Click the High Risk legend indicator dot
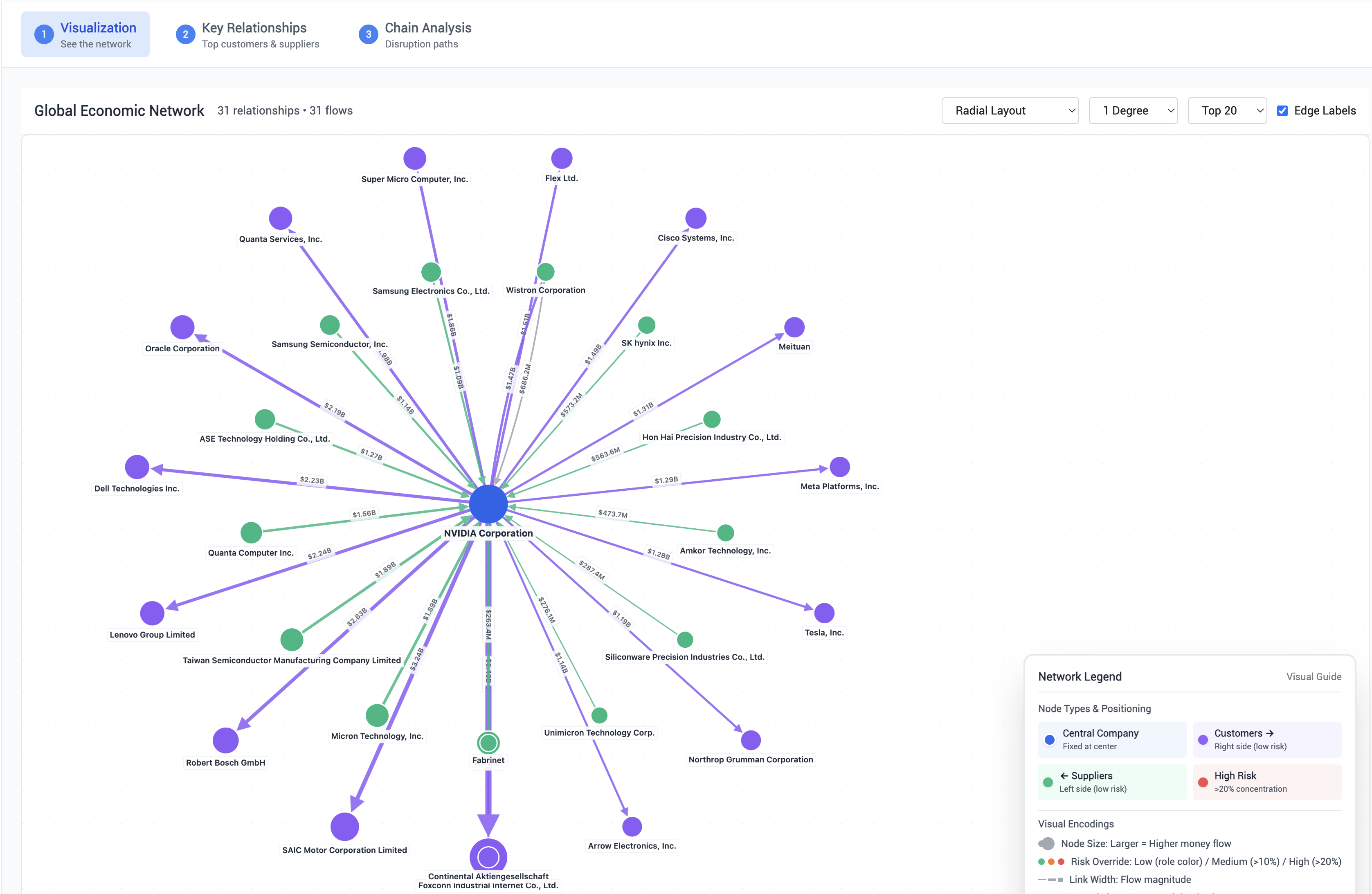The width and height of the screenshot is (1372, 894). pos(1204,782)
